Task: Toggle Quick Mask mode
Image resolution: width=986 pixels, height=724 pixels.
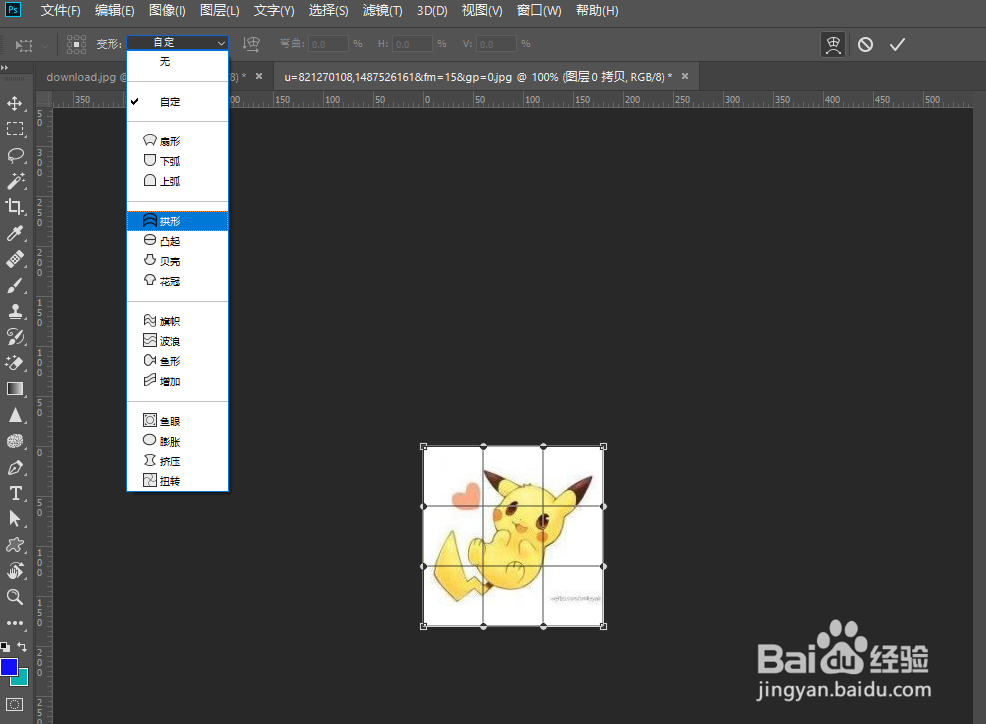Action: click(x=14, y=705)
